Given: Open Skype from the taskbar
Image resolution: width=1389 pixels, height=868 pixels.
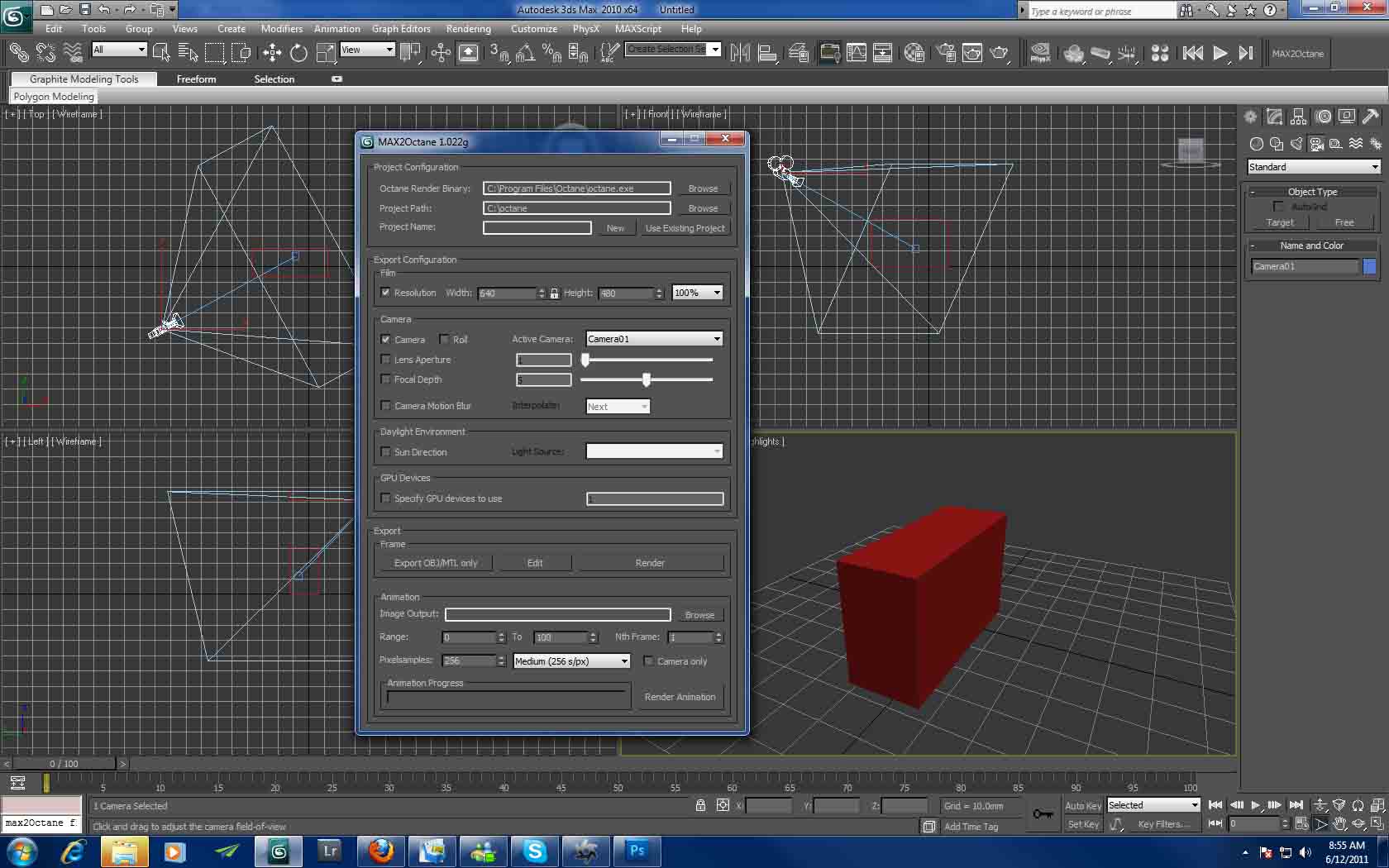Looking at the screenshot, I should (535, 851).
